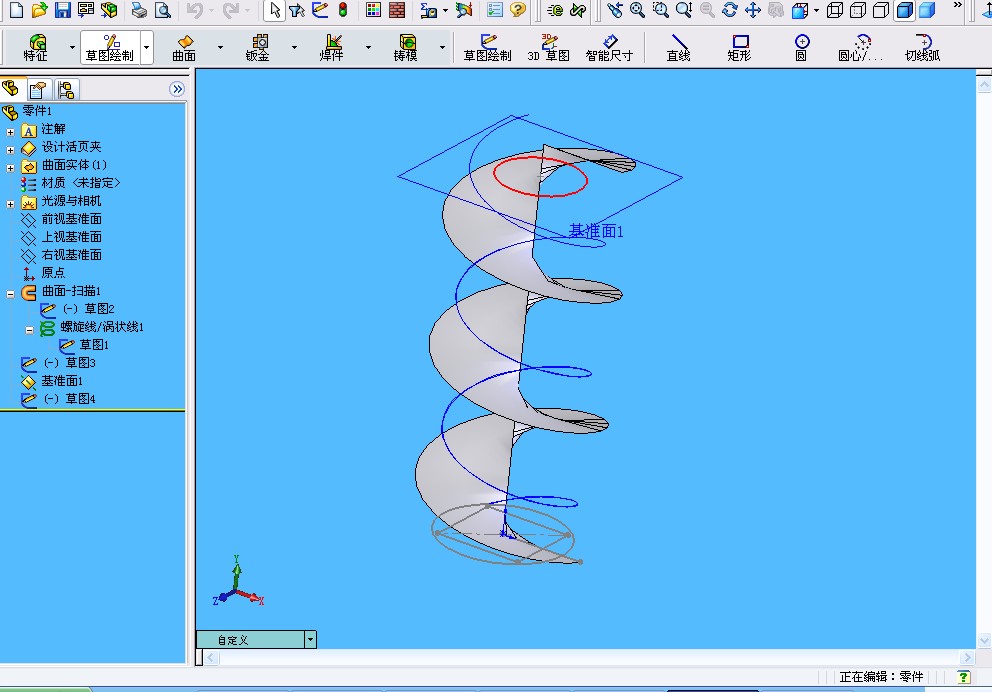The width and height of the screenshot is (992, 692).
Task: Create a new document via toolbar icon
Action: pyautogui.click(x=16, y=9)
